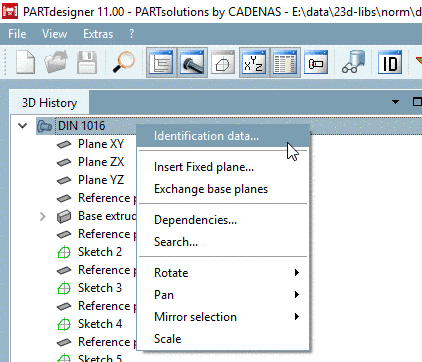Toggle the table window icon
This screenshot has height=362, width=422.
pos(285,62)
